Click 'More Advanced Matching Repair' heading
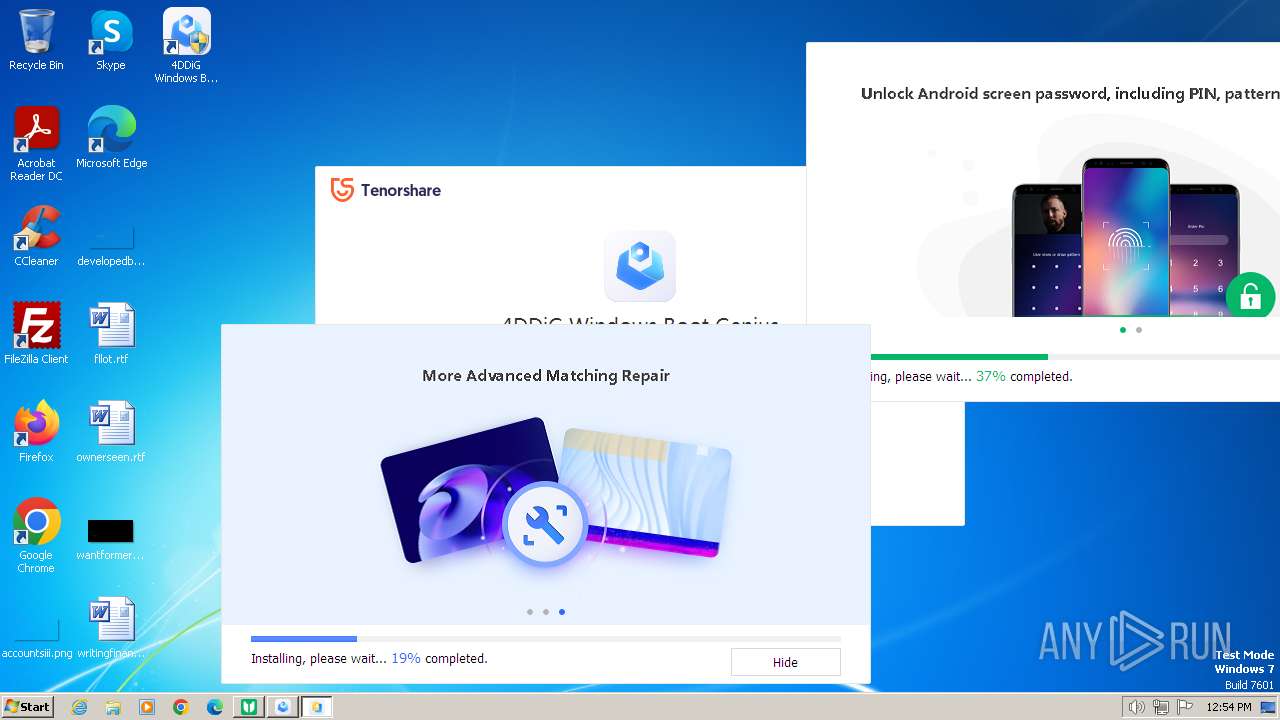Image resolution: width=1280 pixels, height=720 pixels. coord(546,376)
